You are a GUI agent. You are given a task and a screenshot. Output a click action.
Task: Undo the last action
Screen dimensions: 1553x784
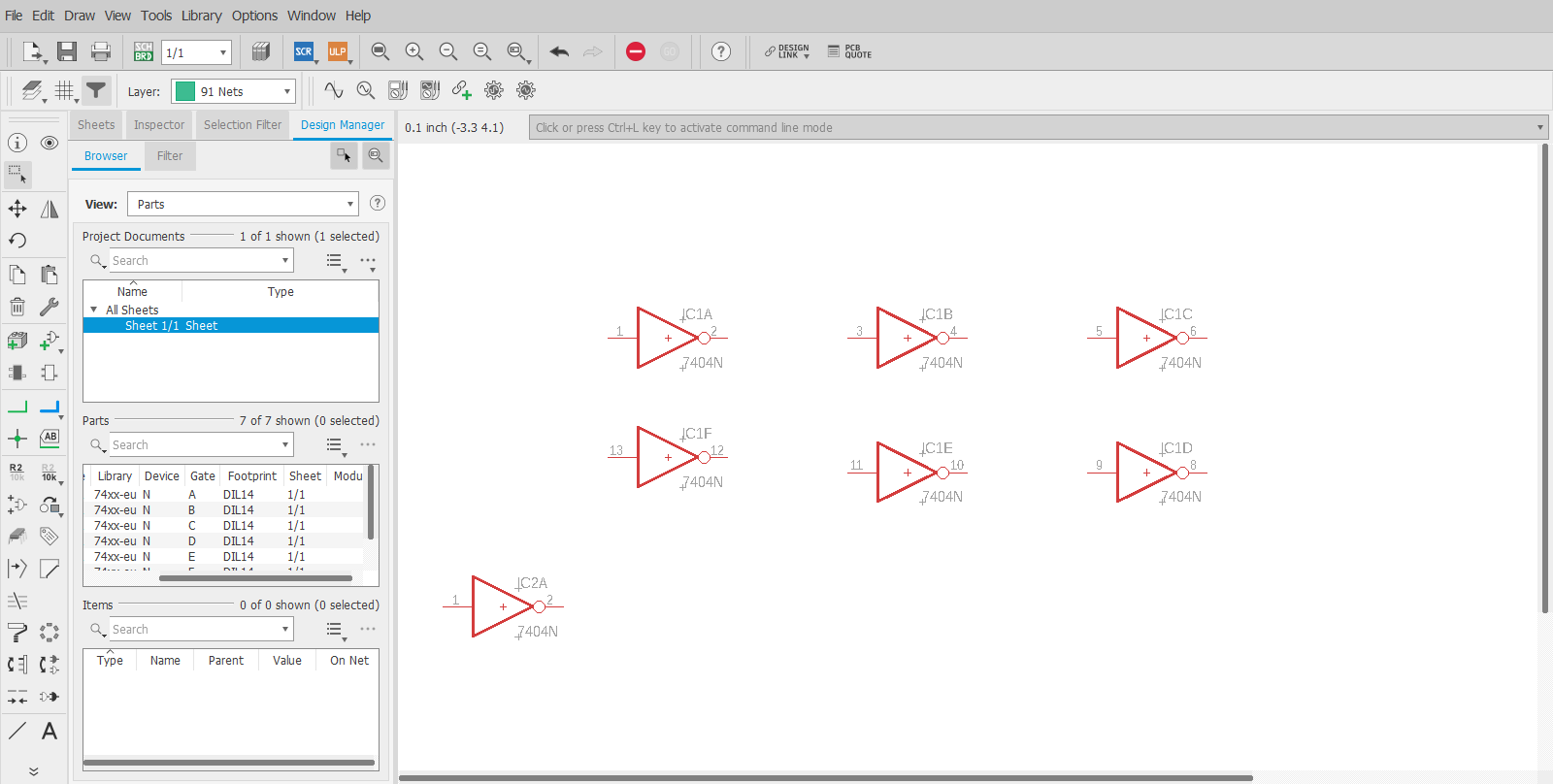(x=559, y=51)
